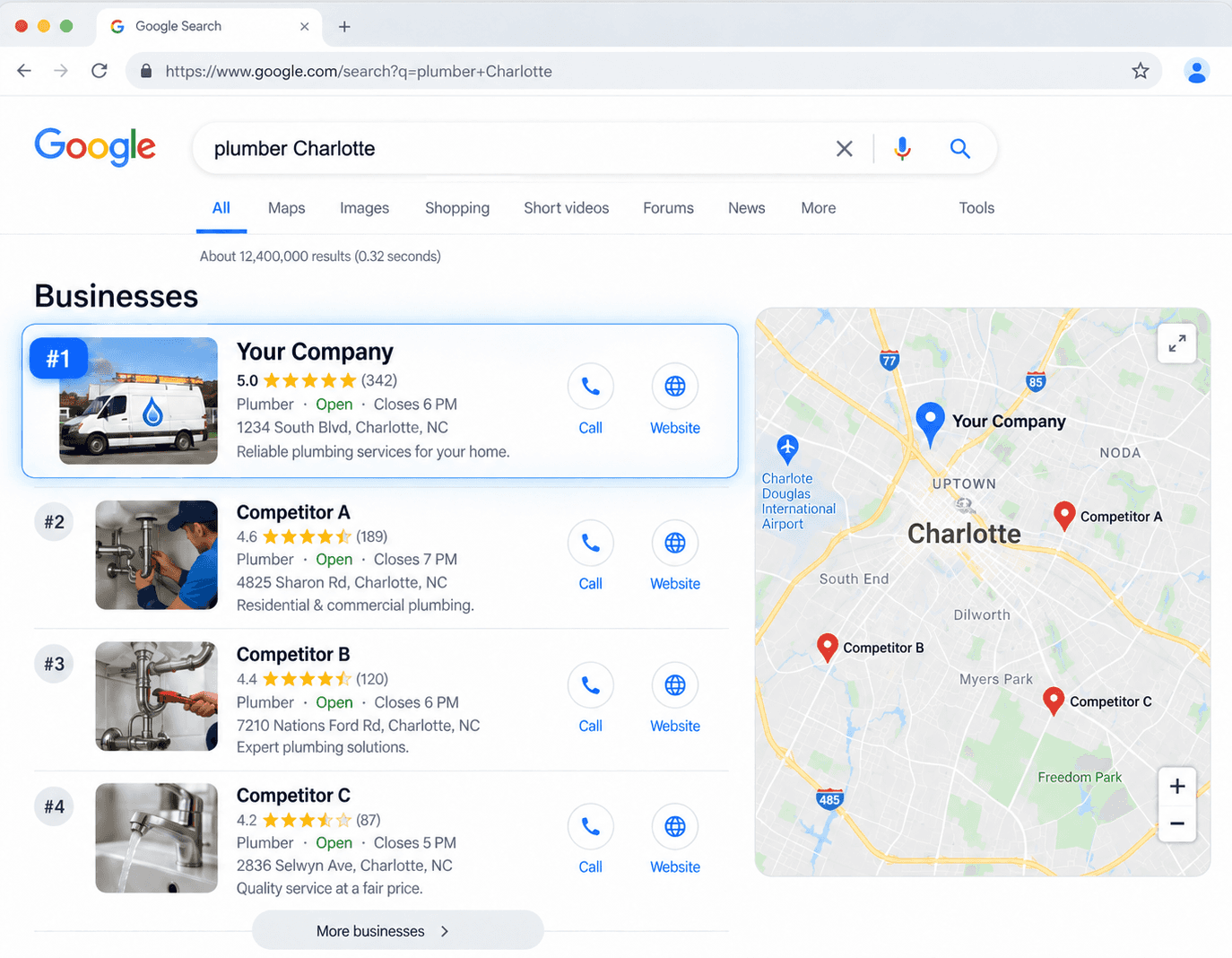Click the browser back arrow

(x=24, y=71)
